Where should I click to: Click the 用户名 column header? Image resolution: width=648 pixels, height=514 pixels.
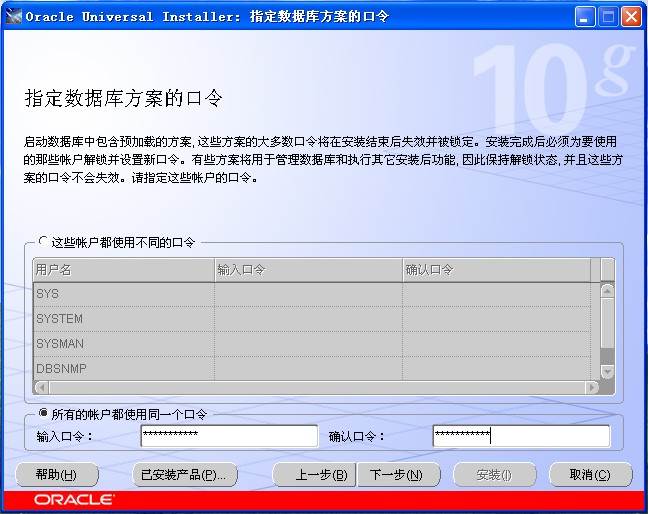click(x=124, y=270)
